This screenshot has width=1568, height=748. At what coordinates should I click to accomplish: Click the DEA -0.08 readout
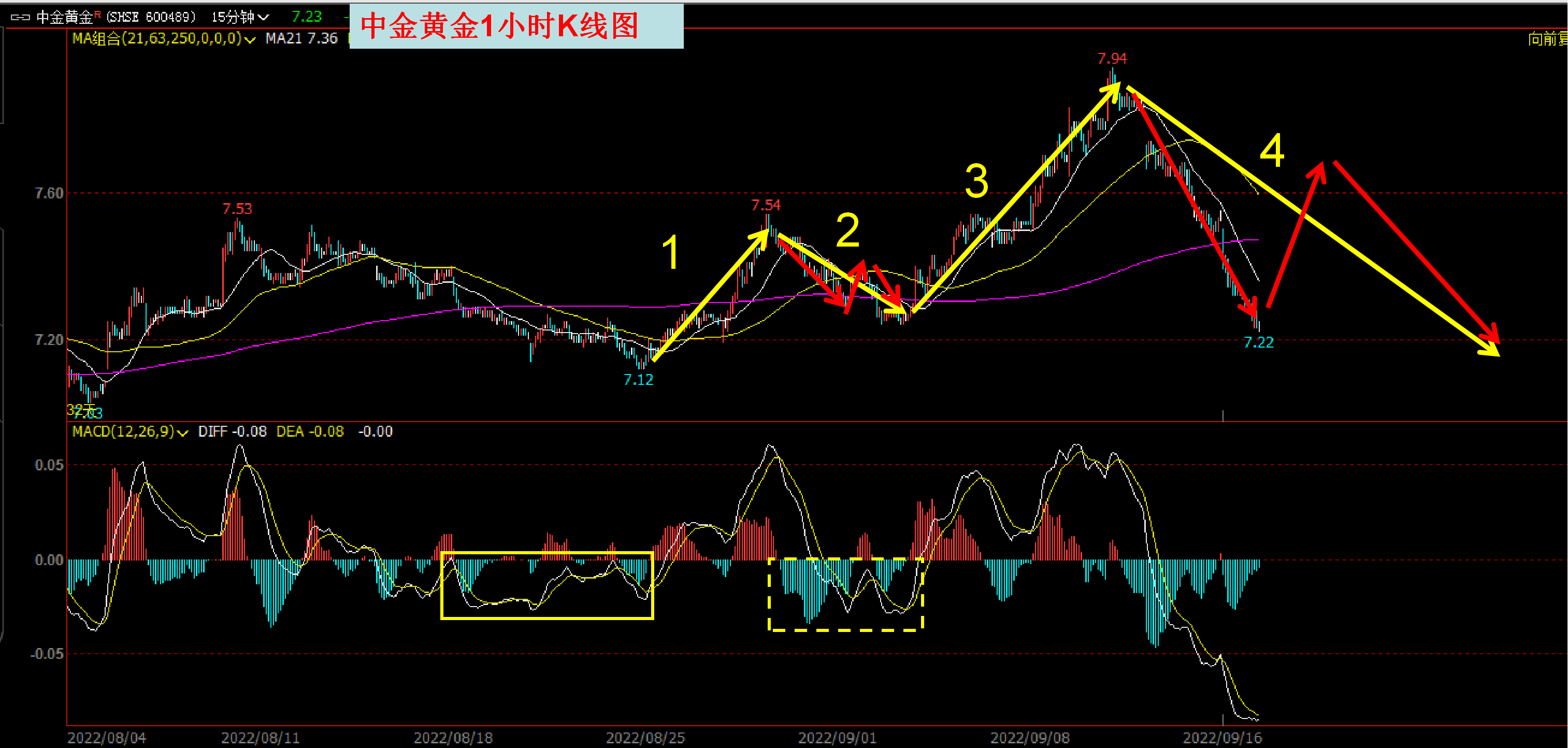click(310, 431)
